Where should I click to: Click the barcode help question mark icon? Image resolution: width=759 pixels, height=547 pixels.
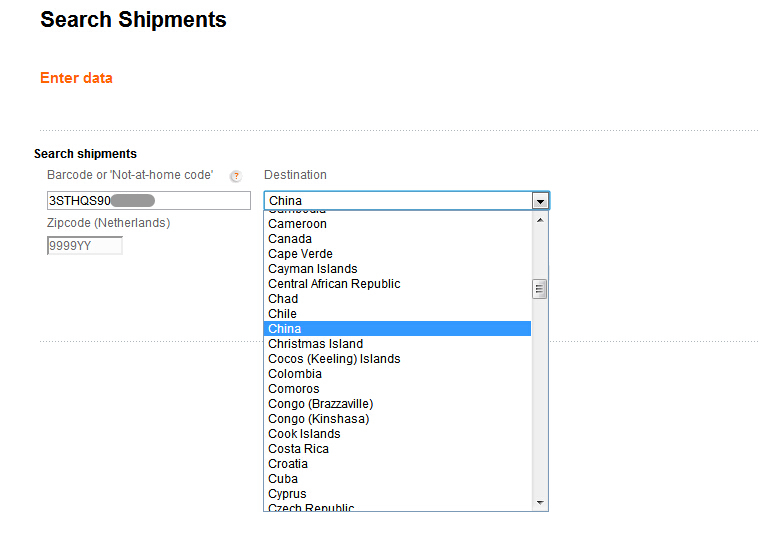[236, 176]
